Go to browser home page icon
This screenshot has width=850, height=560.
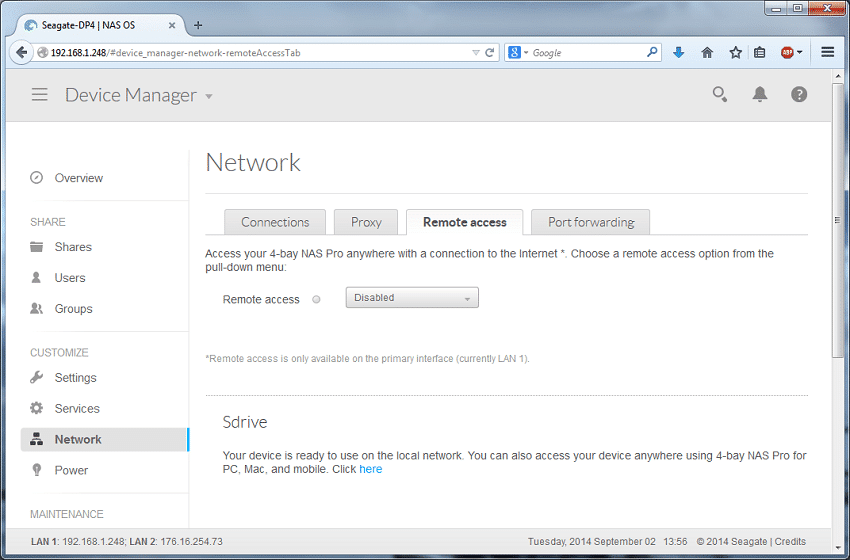[x=707, y=53]
